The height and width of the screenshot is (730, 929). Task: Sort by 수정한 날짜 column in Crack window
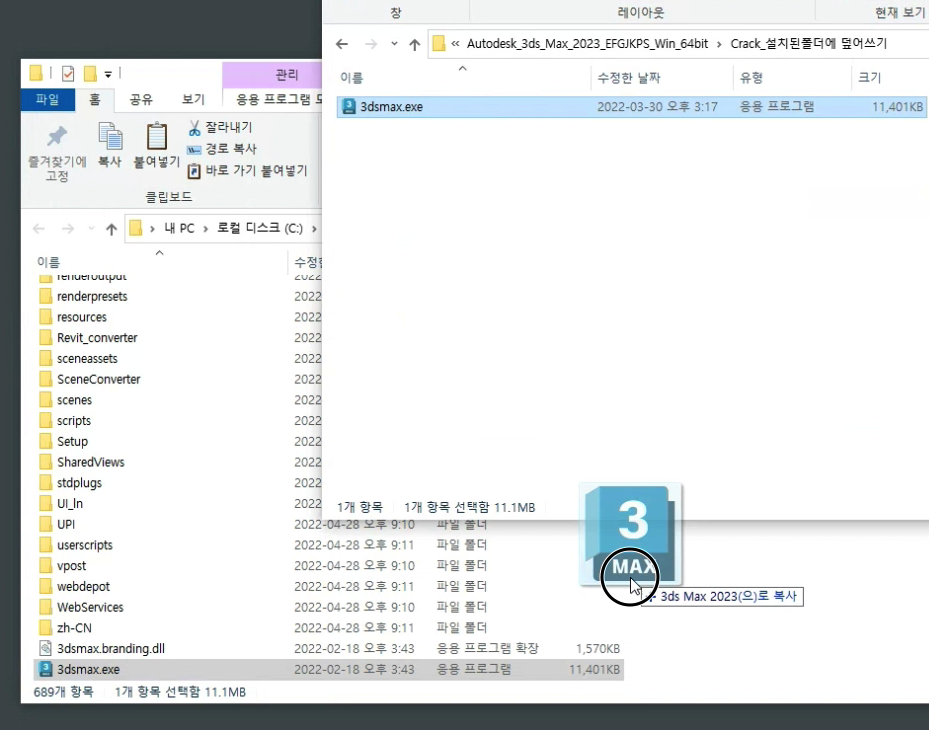(629, 78)
